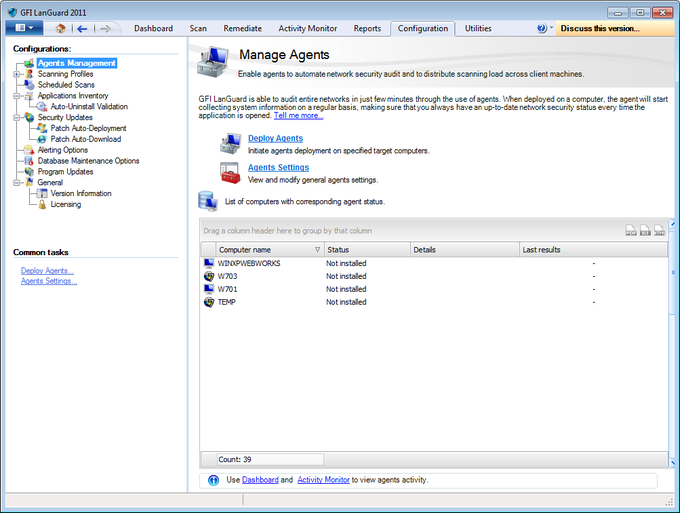Click the Applications Inventory tree icon
This screenshot has height=513, width=680.
29,96
